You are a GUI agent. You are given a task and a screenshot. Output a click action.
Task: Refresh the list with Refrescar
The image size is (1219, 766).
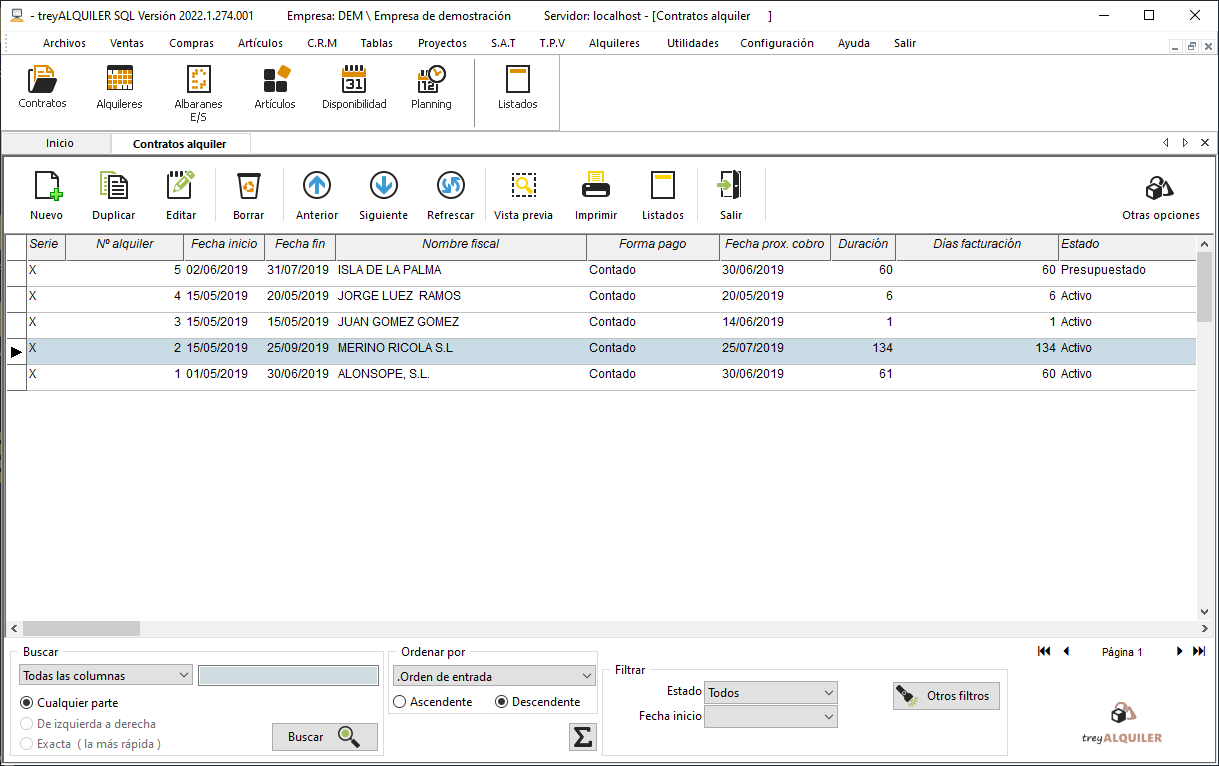tap(451, 196)
